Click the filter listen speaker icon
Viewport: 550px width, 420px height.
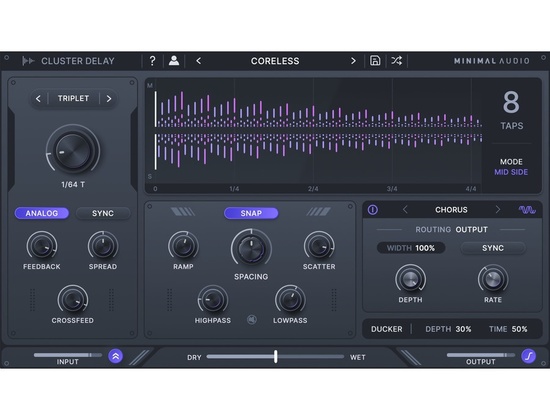(251, 320)
